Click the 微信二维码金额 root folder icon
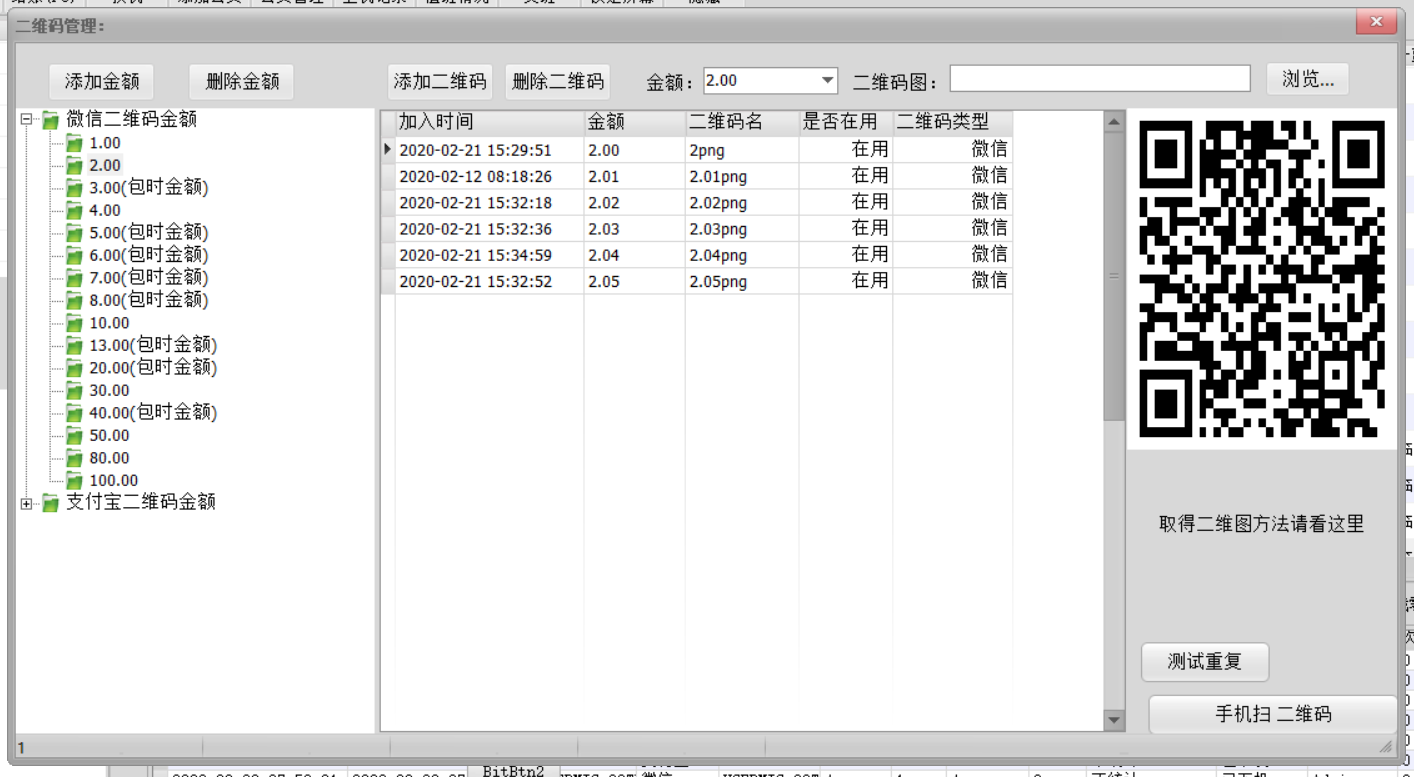Viewport: 1414px width, 777px height. 50,120
